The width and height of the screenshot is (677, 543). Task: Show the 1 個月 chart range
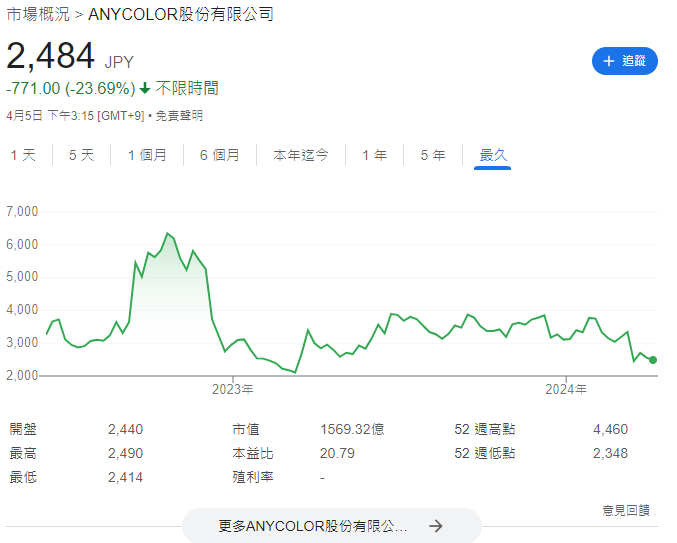[x=147, y=155]
